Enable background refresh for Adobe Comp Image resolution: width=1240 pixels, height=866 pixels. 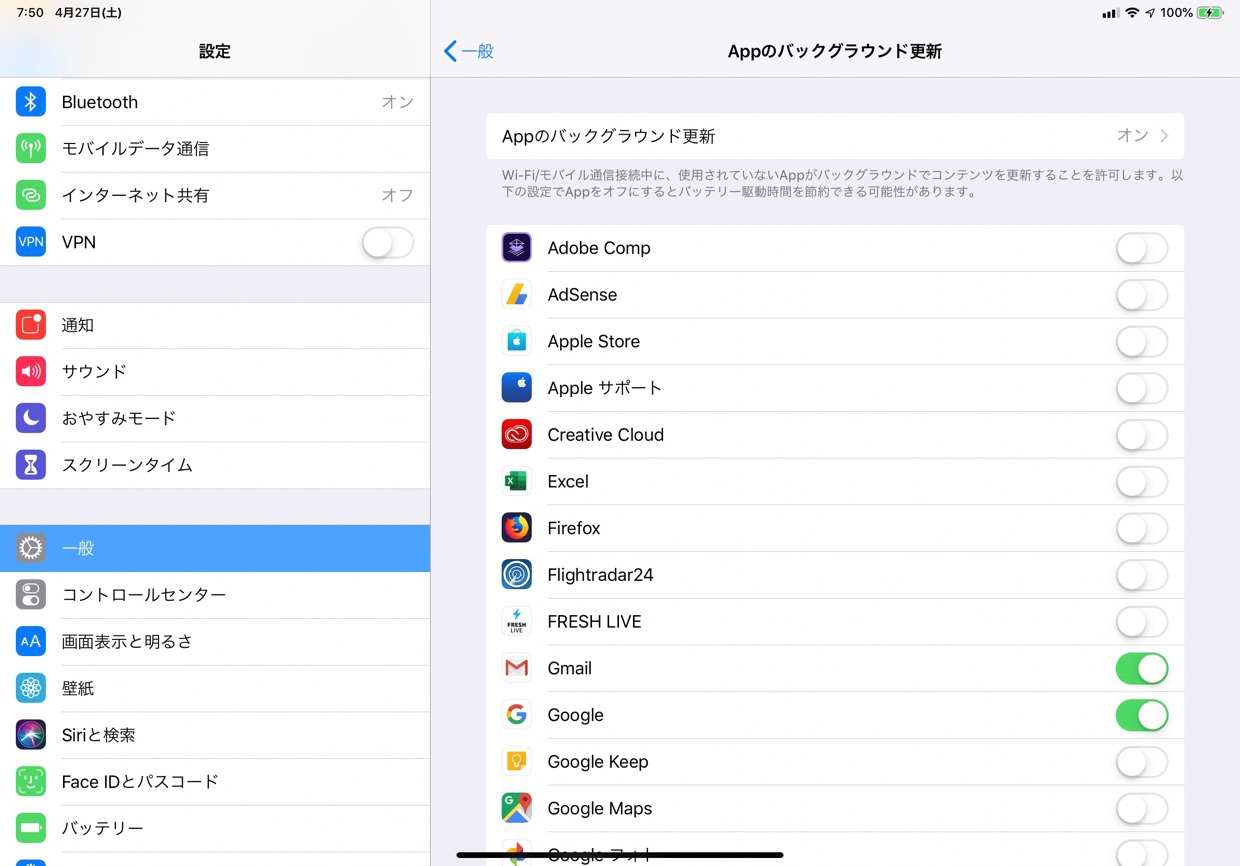tap(1142, 248)
